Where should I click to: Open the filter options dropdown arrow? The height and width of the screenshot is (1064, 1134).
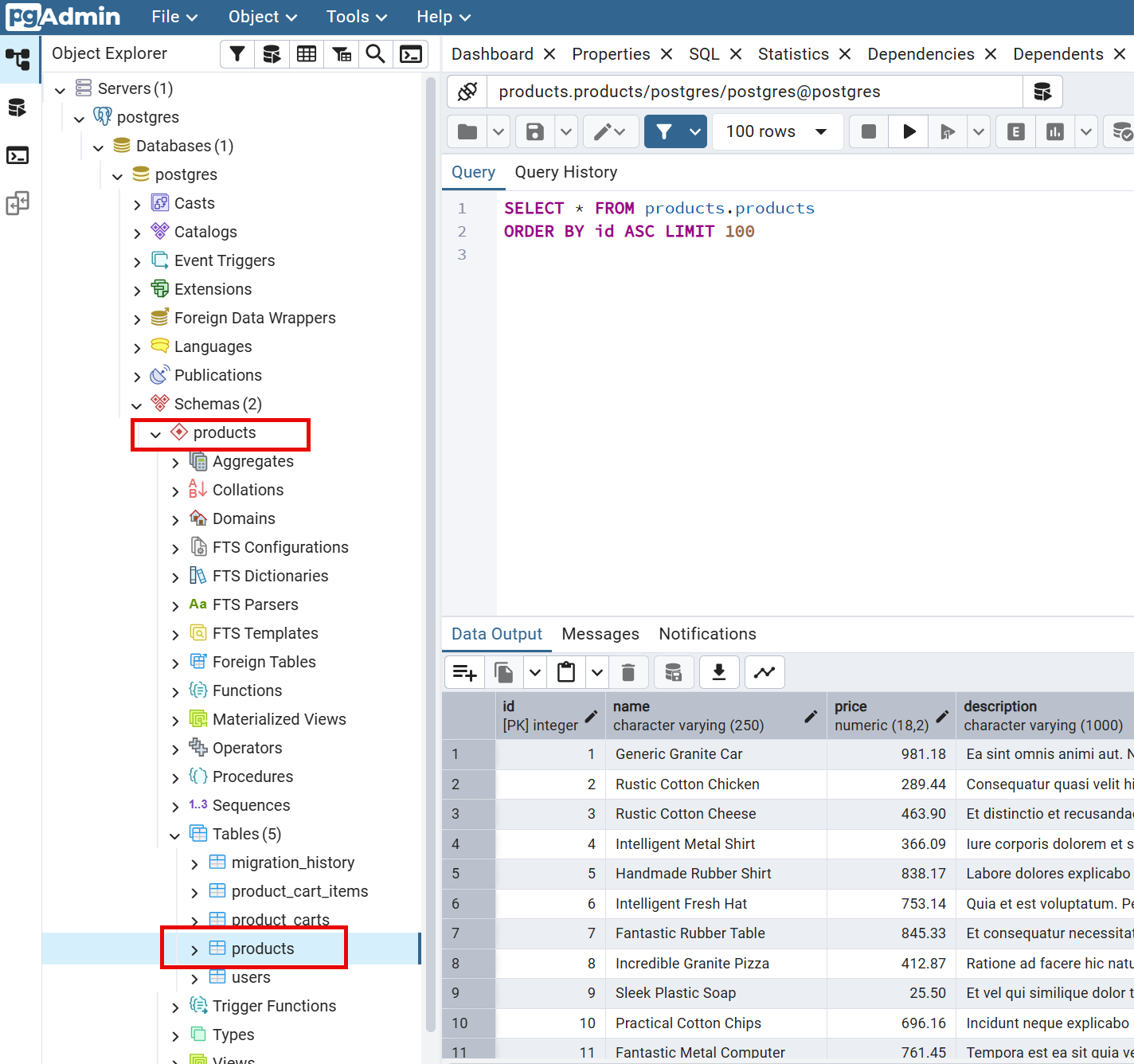pyautogui.click(x=695, y=131)
